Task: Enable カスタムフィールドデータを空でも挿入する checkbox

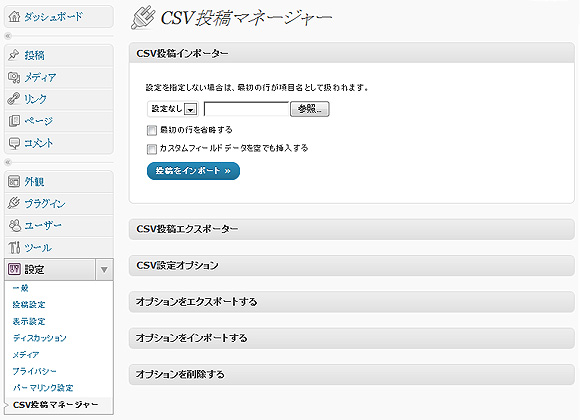Action: pyautogui.click(x=152, y=149)
